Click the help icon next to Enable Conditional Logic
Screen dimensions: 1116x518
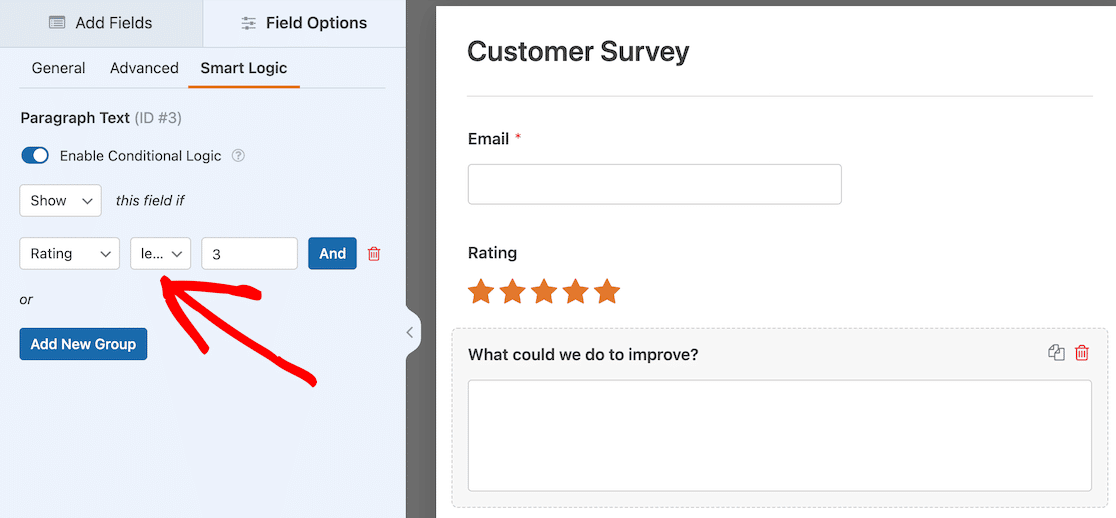click(x=238, y=156)
